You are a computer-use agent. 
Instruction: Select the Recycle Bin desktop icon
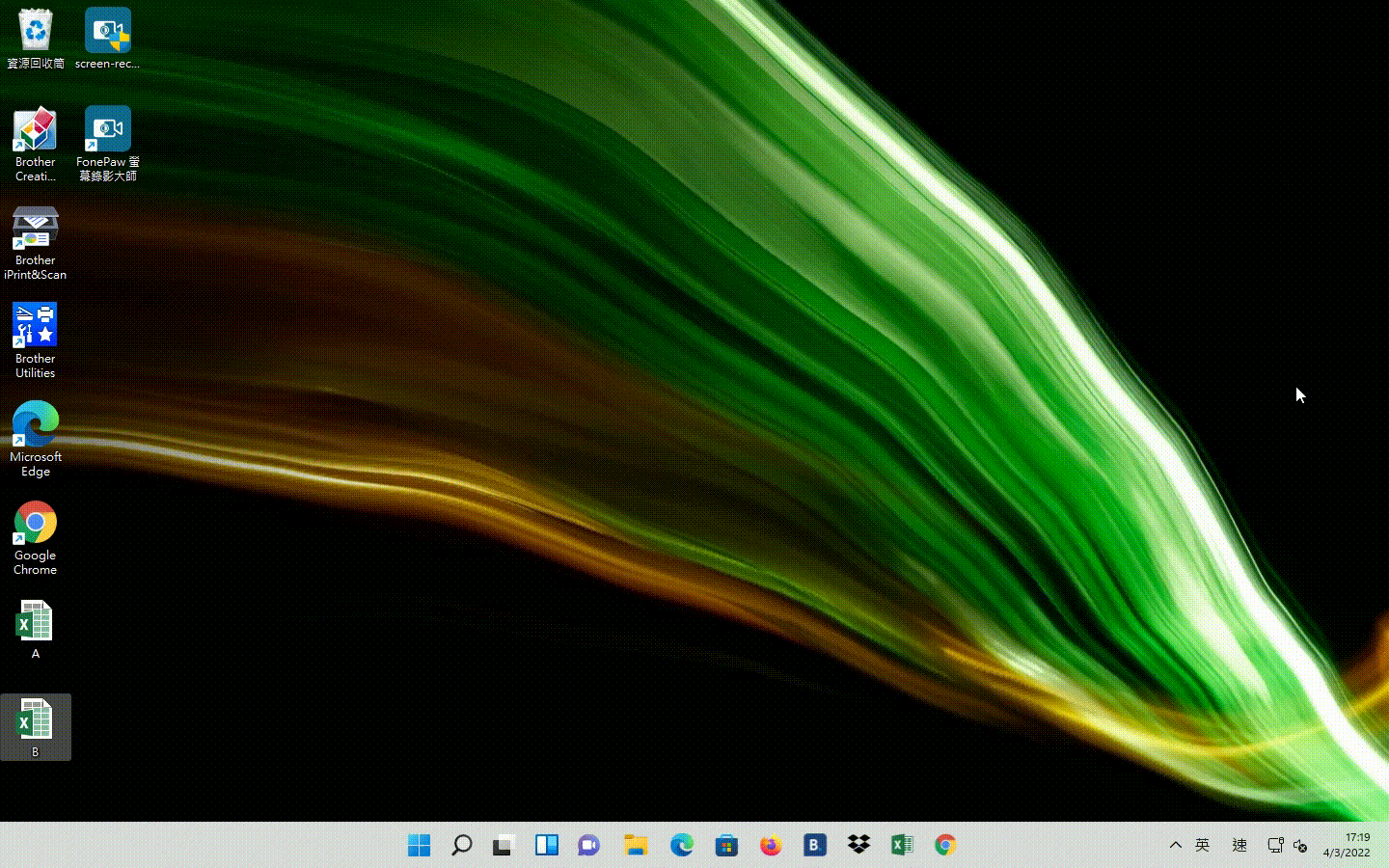click(x=35, y=39)
